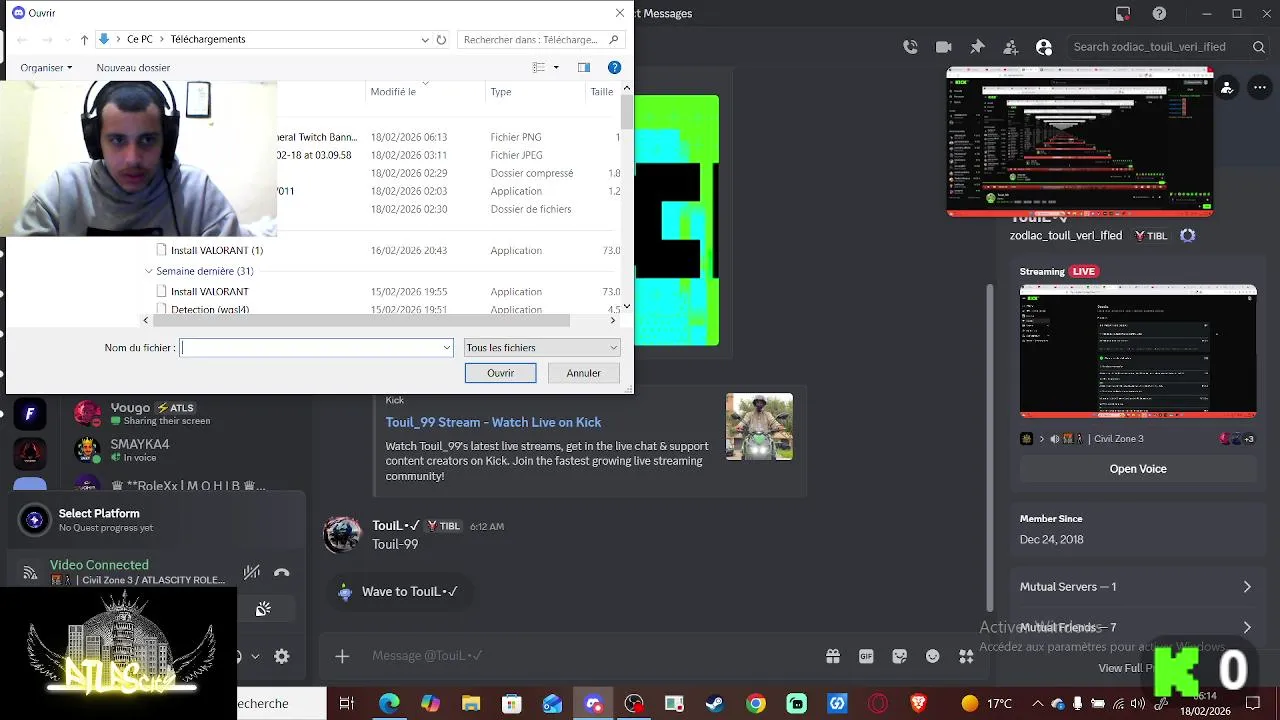Click the Ouvrir button
Screen dimensions: 1280x720
(x=500, y=373)
